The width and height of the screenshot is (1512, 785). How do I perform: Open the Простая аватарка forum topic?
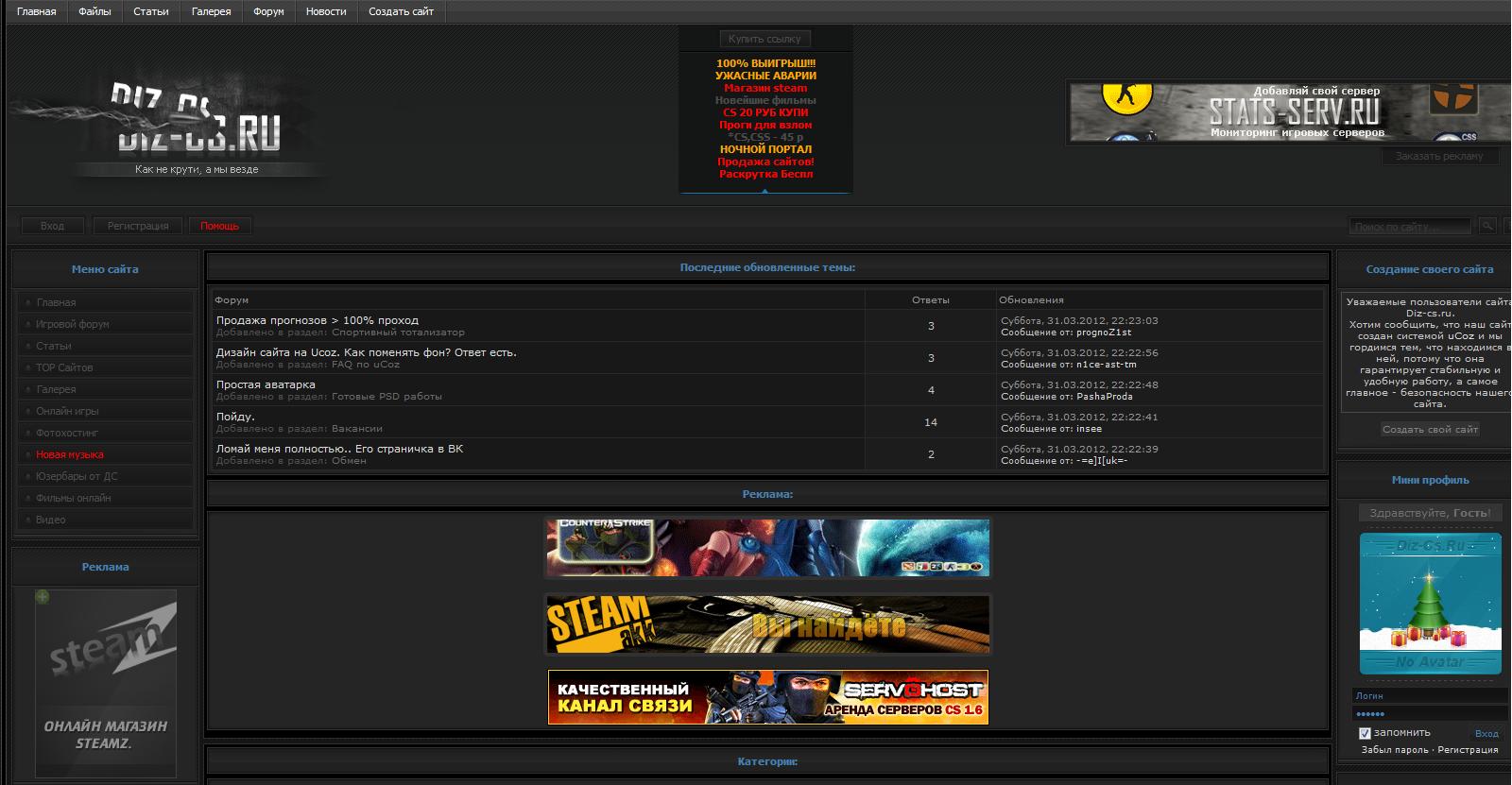(x=266, y=384)
